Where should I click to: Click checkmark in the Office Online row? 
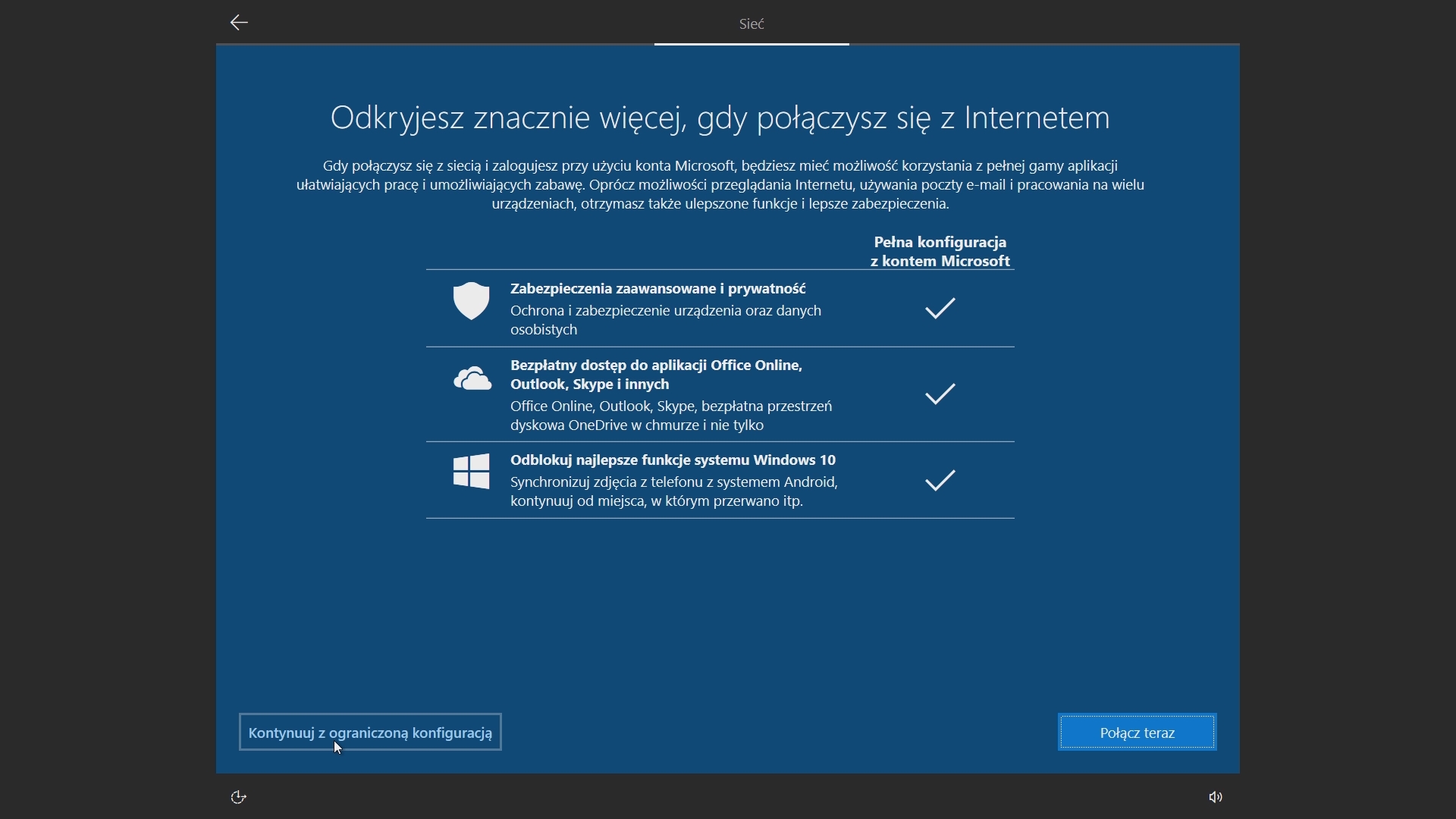click(x=940, y=394)
